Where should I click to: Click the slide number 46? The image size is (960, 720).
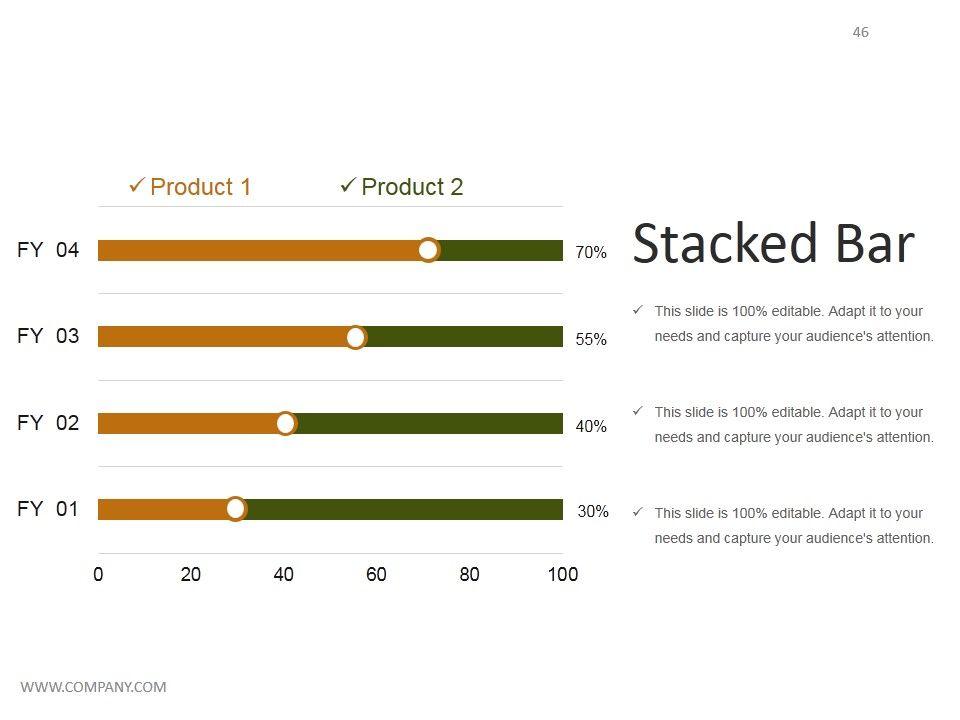pos(861,32)
